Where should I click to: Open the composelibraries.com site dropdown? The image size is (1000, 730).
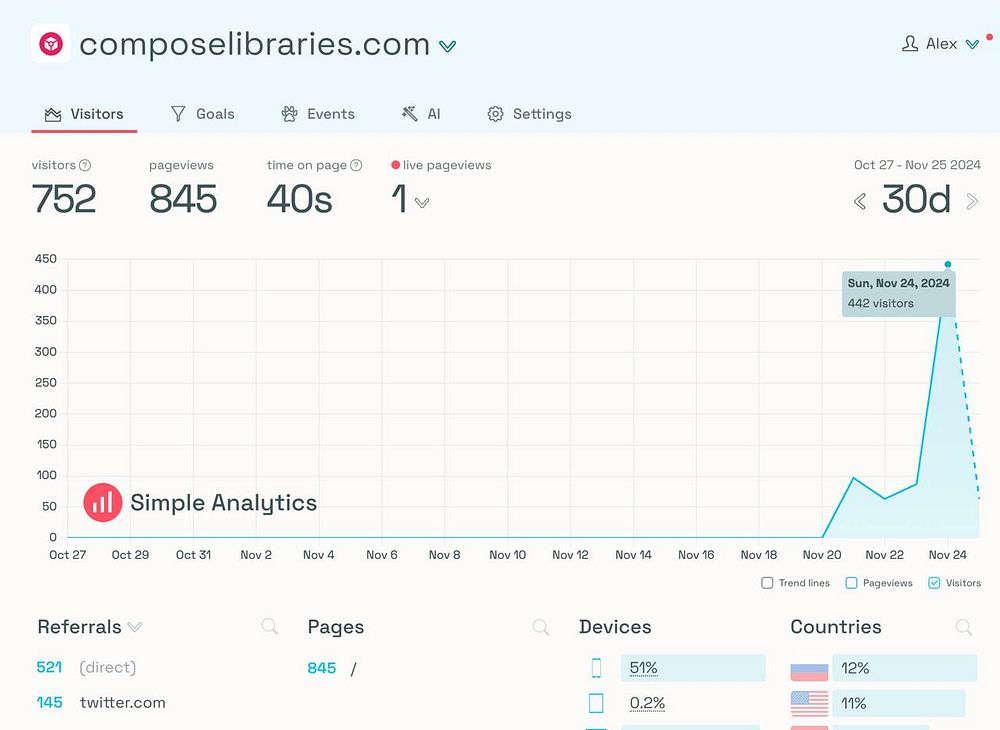[448, 46]
